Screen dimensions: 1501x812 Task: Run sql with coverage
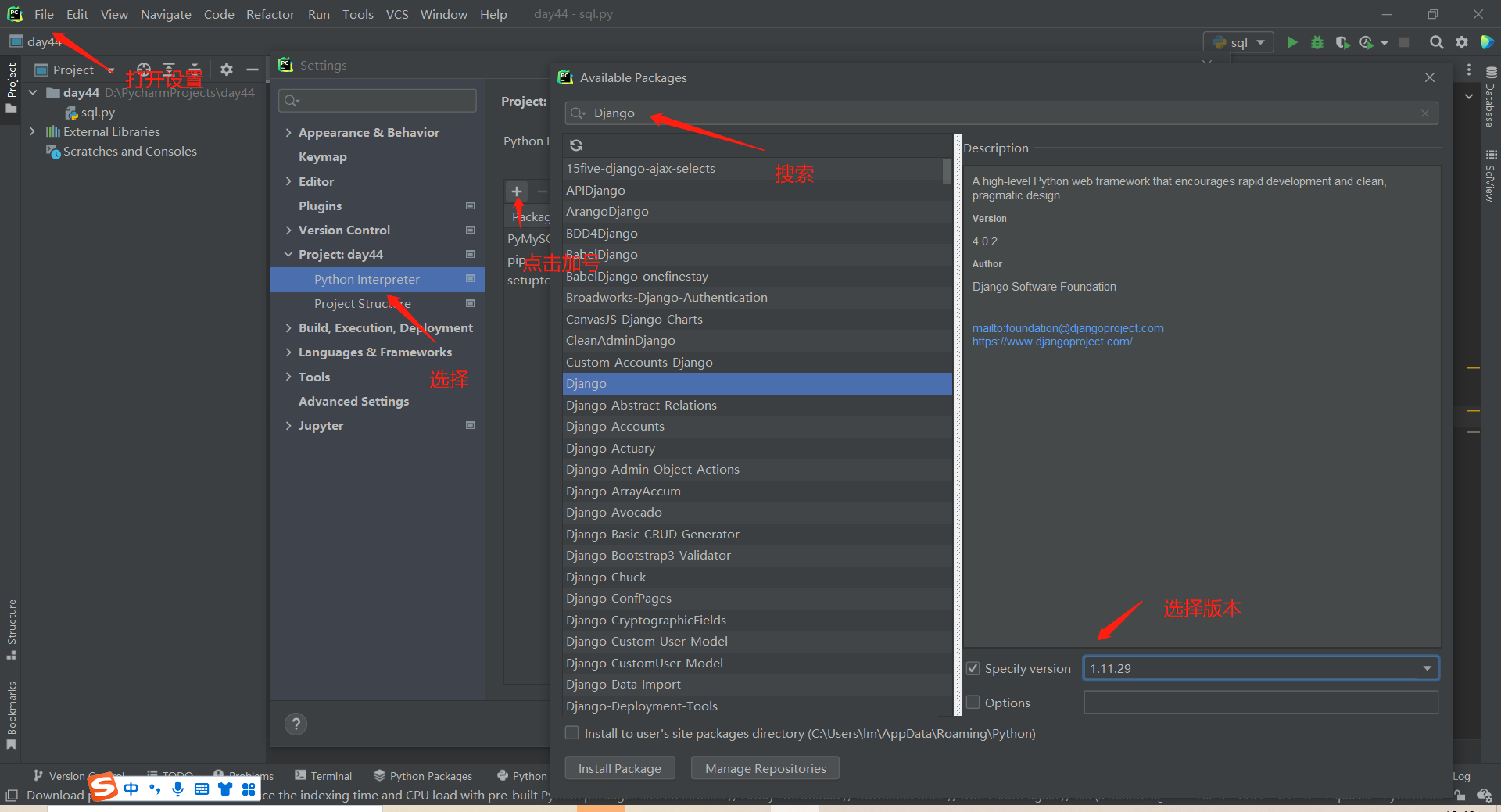pyautogui.click(x=1342, y=42)
